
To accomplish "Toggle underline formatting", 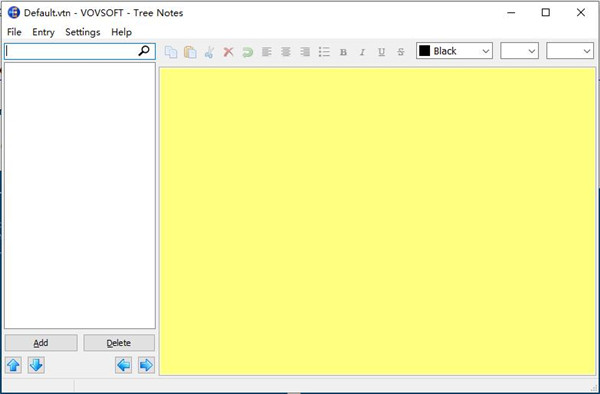I will 382,52.
